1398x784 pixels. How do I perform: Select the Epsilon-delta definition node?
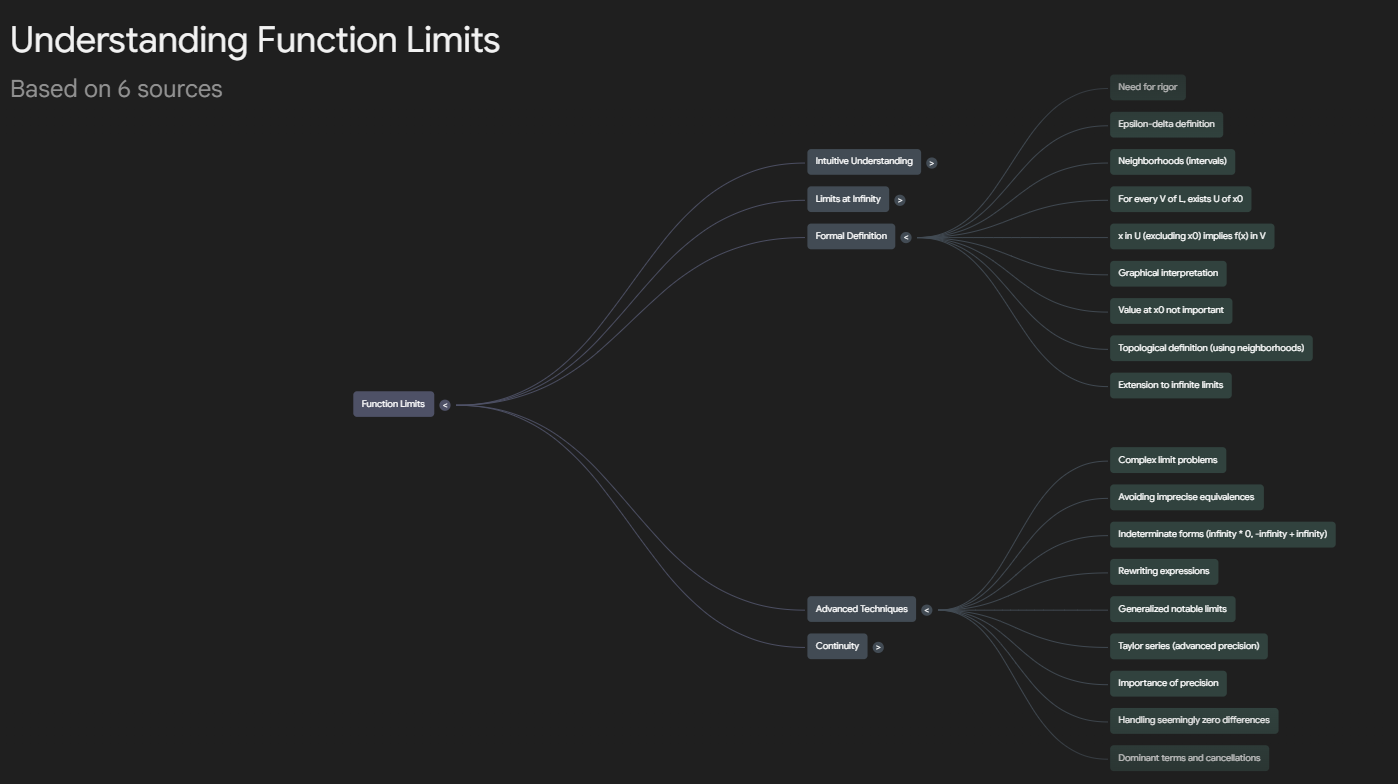click(1168, 124)
